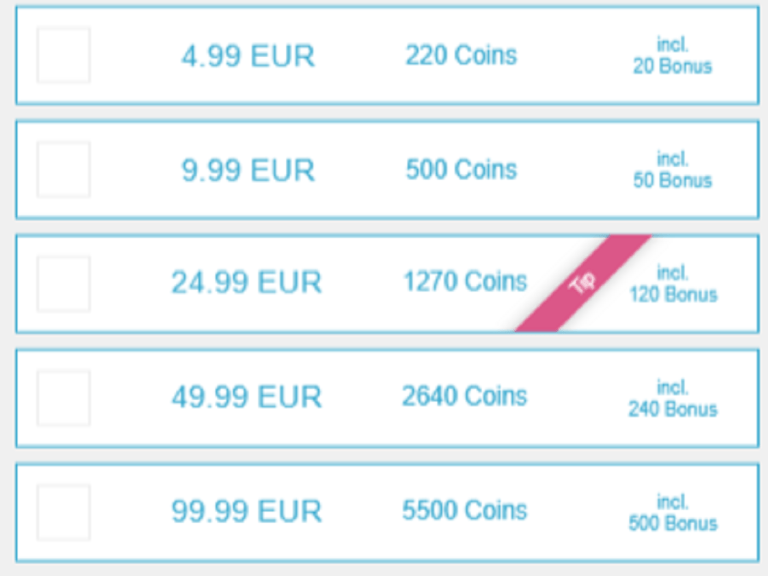The image size is (768, 576).
Task: Click the incl. 20 Bonus text
Action: pyautogui.click(x=672, y=56)
